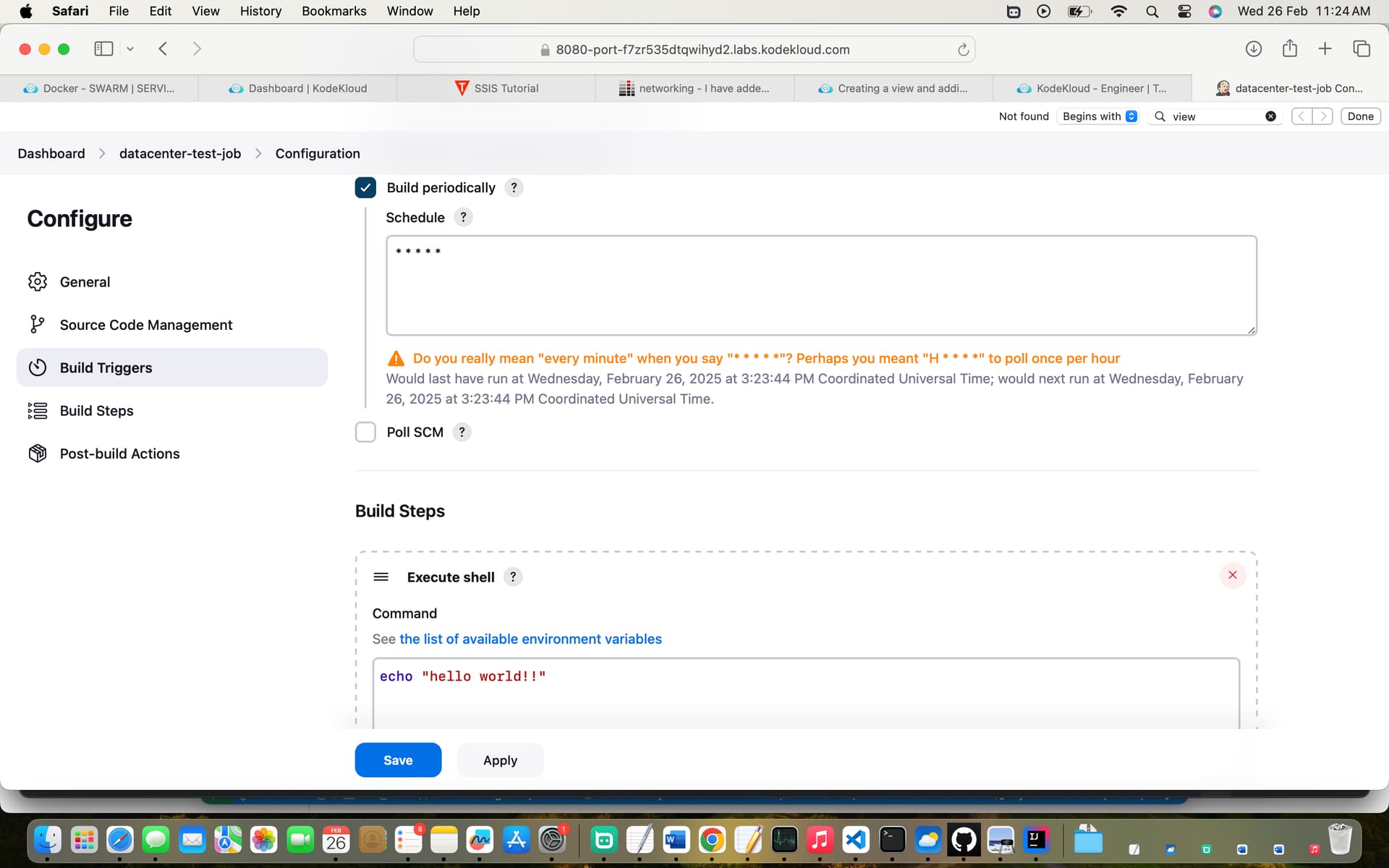
Task: Expand the sidebar options chevron menu
Action: pos(130,49)
